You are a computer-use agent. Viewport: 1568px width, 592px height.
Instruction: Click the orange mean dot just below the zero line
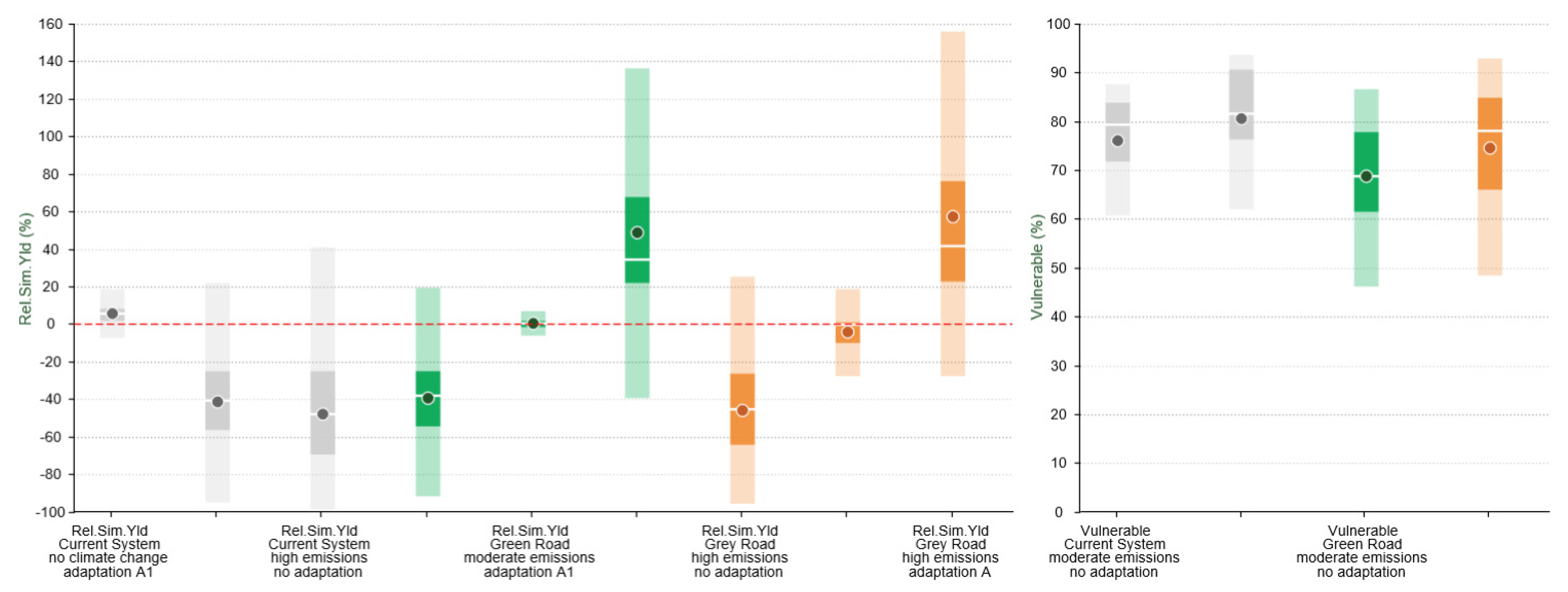847,332
